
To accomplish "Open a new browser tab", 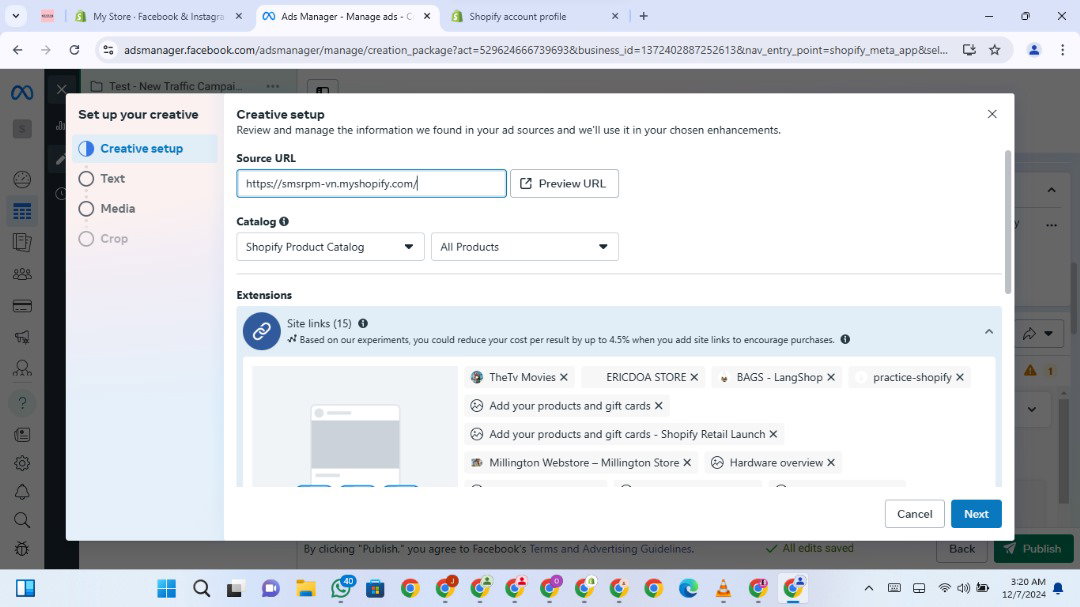I will point(643,16).
